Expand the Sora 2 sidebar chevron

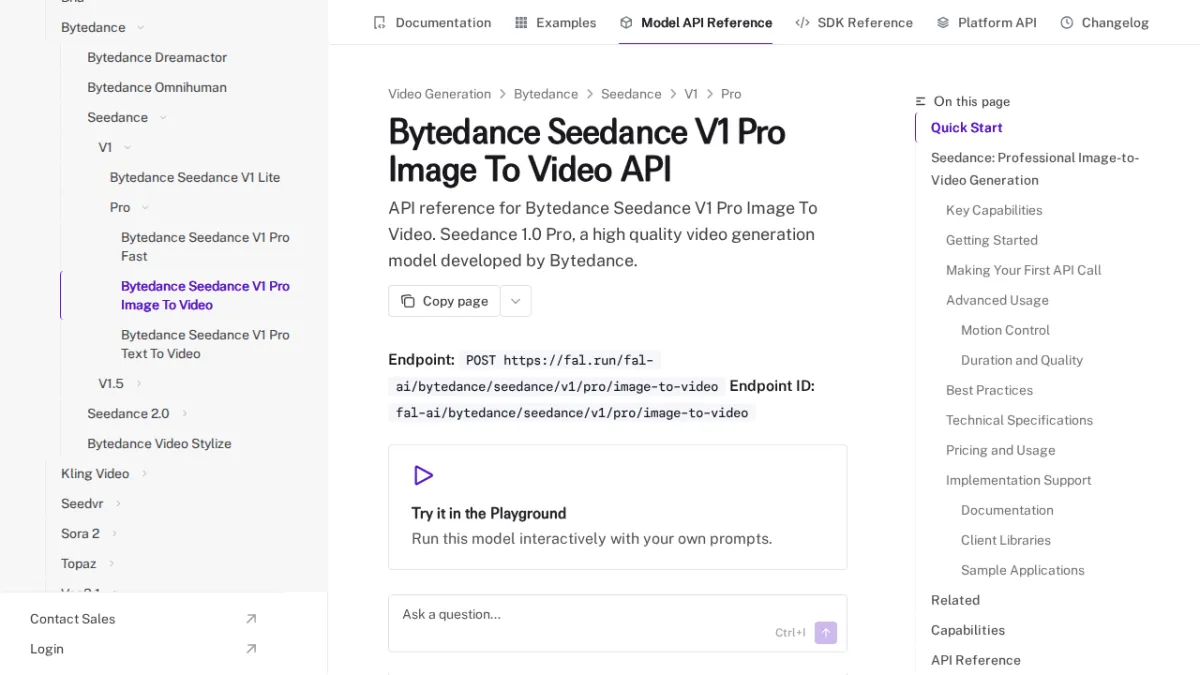coord(115,534)
